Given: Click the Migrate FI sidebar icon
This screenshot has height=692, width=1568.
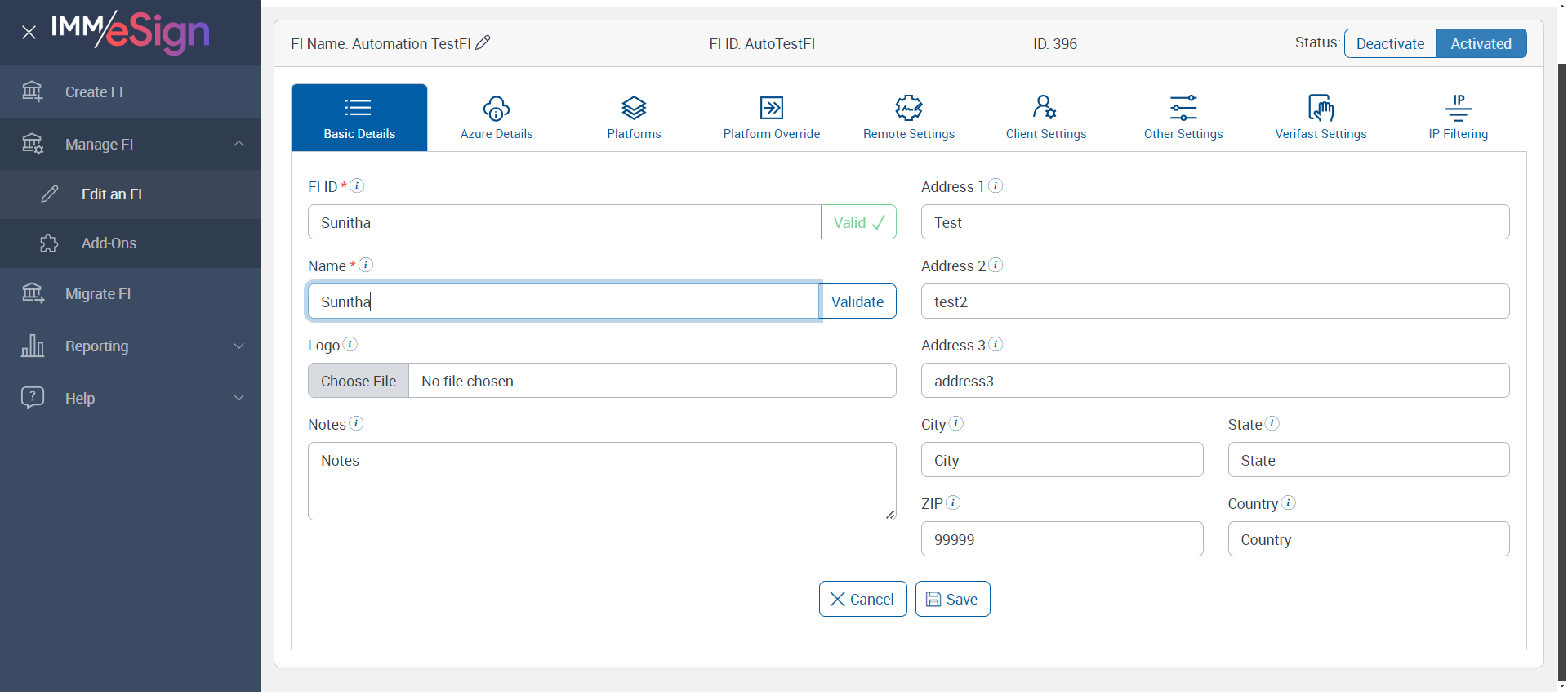Looking at the screenshot, I should 33,293.
